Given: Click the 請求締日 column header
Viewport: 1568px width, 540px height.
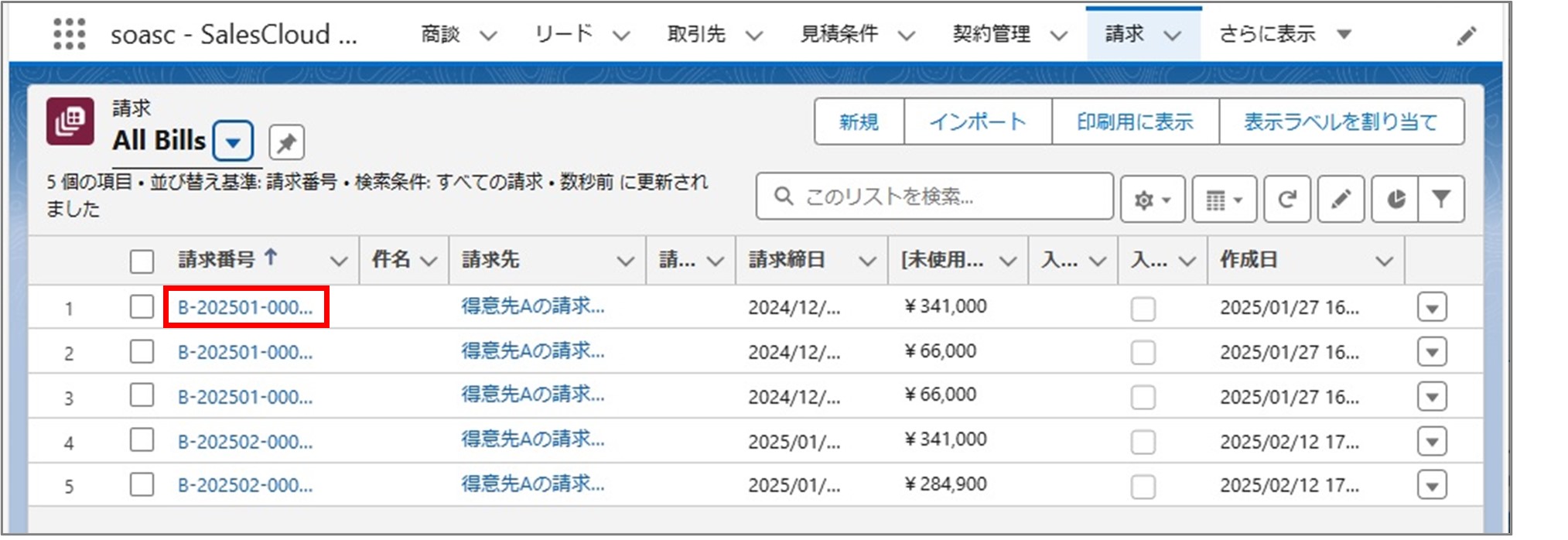Looking at the screenshot, I should pyautogui.click(x=787, y=259).
